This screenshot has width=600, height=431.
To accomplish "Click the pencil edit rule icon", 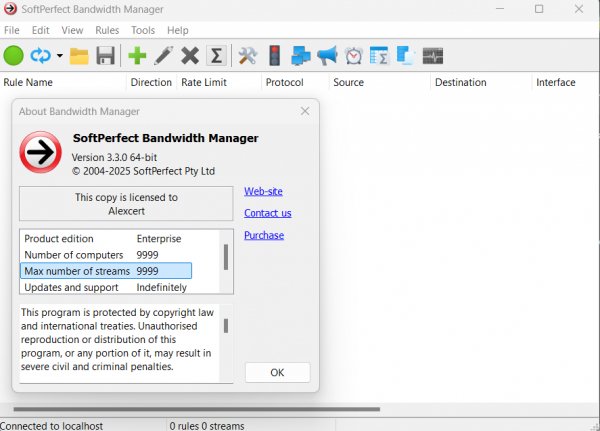I will click(163, 56).
